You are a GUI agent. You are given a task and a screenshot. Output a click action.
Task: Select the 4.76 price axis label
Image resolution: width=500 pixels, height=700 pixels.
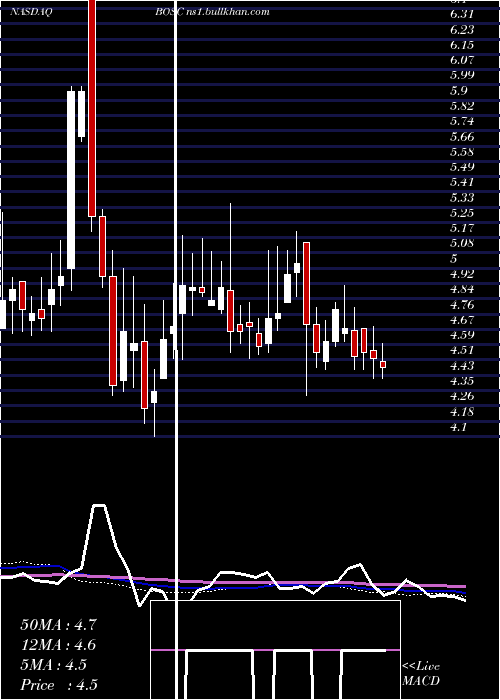462,304
